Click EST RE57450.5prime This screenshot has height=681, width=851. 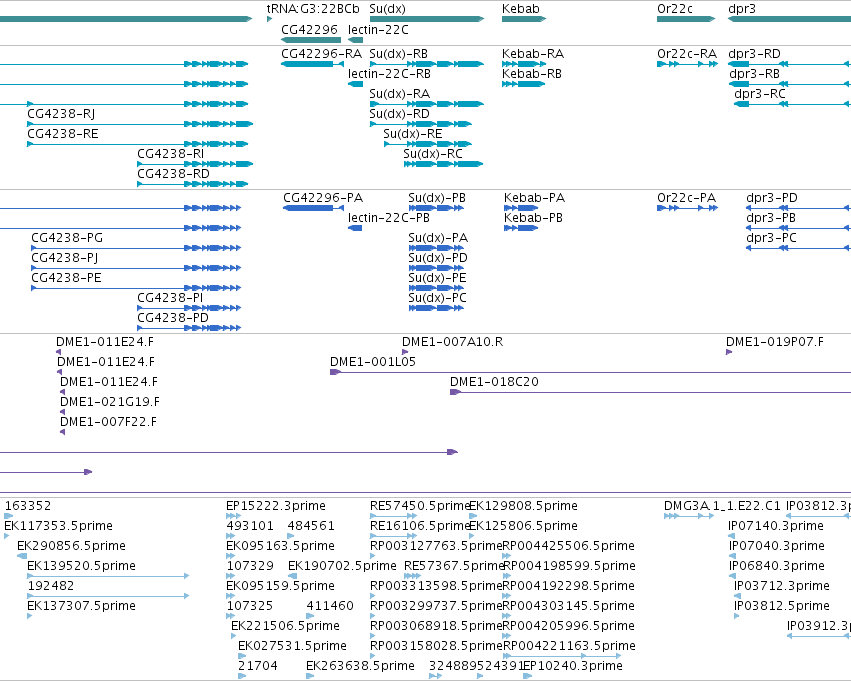(420, 506)
